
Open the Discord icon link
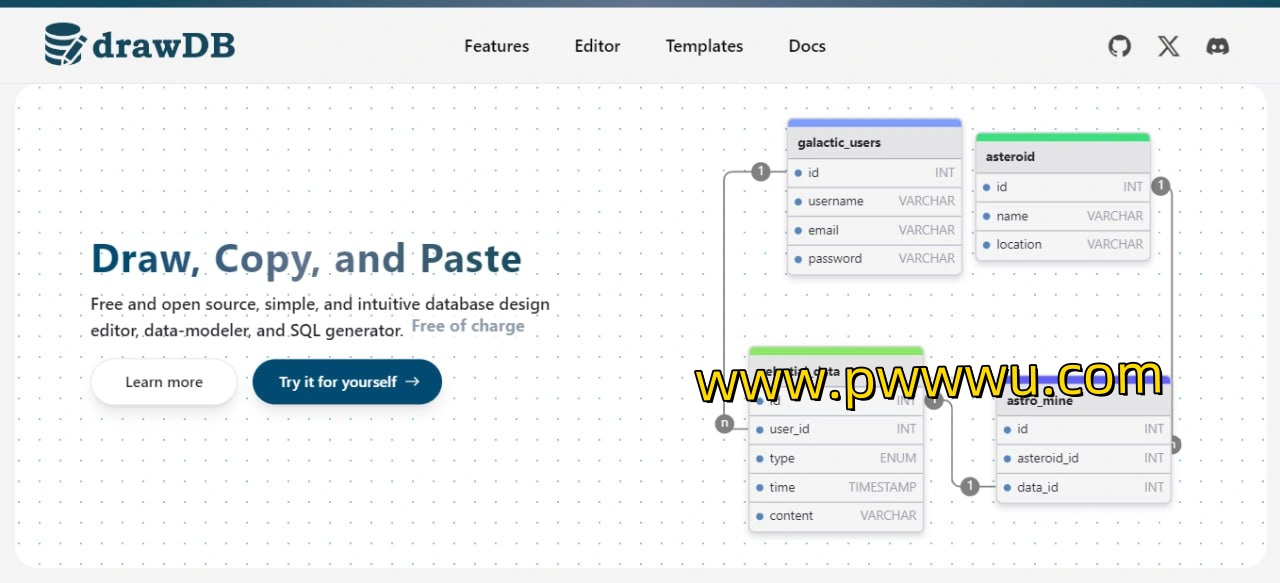1217,46
